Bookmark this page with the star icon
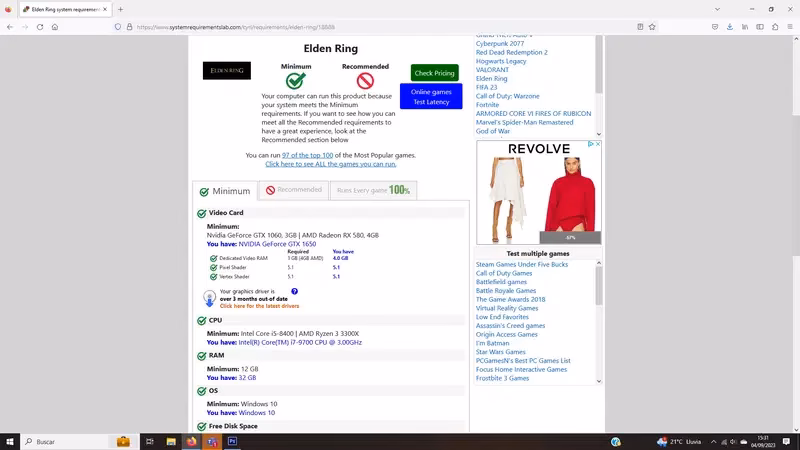Image resolution: width=800 pixels, height=450 pixels. 652,27
